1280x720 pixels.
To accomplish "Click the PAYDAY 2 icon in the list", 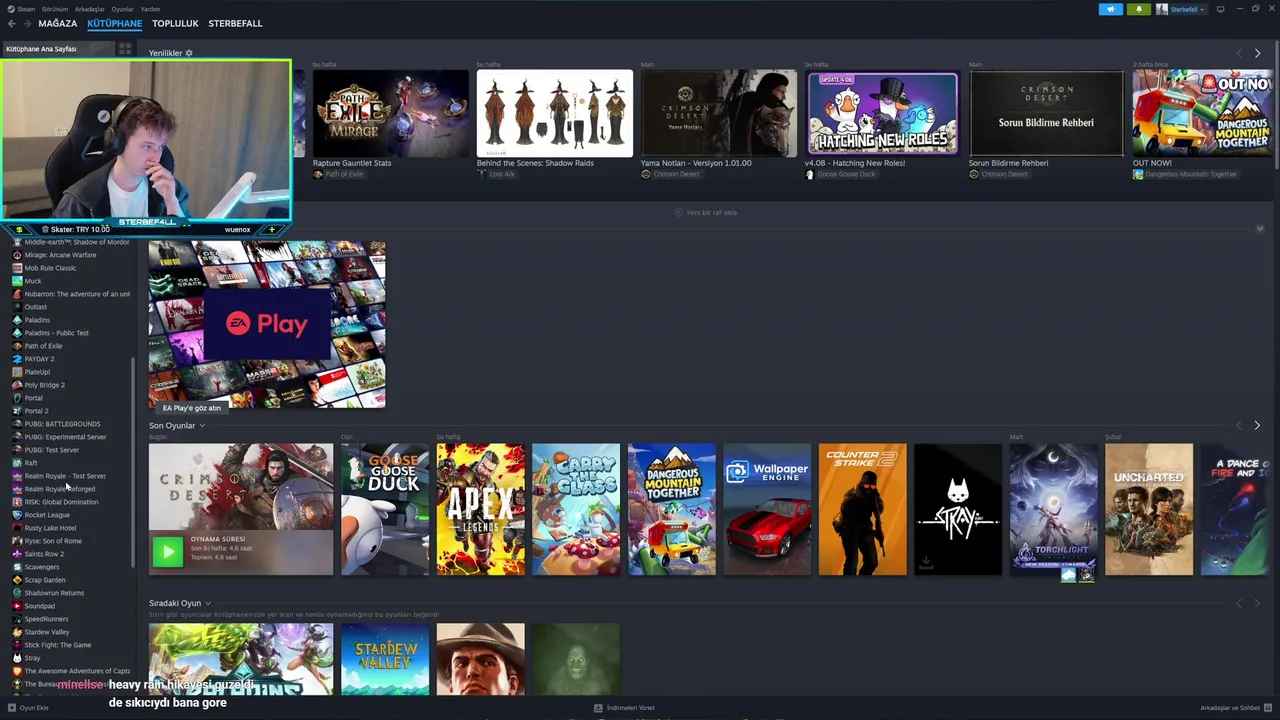I will click(17, 359).
